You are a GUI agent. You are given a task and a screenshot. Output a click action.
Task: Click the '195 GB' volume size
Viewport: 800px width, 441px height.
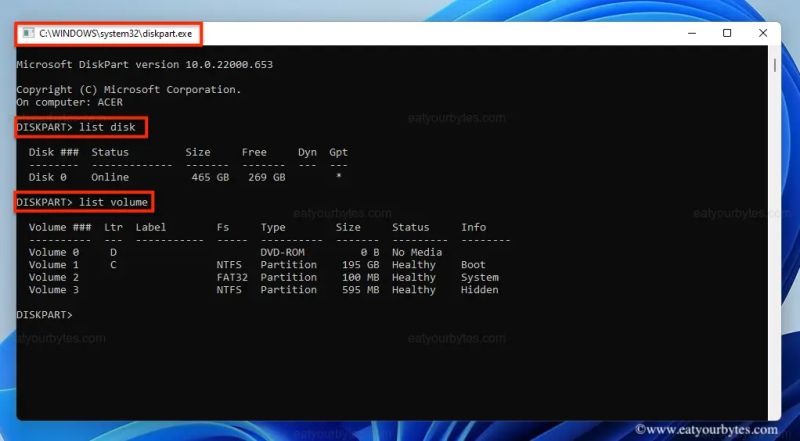(x=360, y=265)
